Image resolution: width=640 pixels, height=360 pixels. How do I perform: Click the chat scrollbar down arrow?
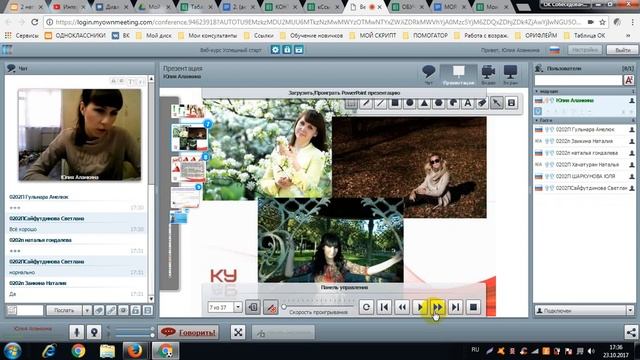pos(151,299)
